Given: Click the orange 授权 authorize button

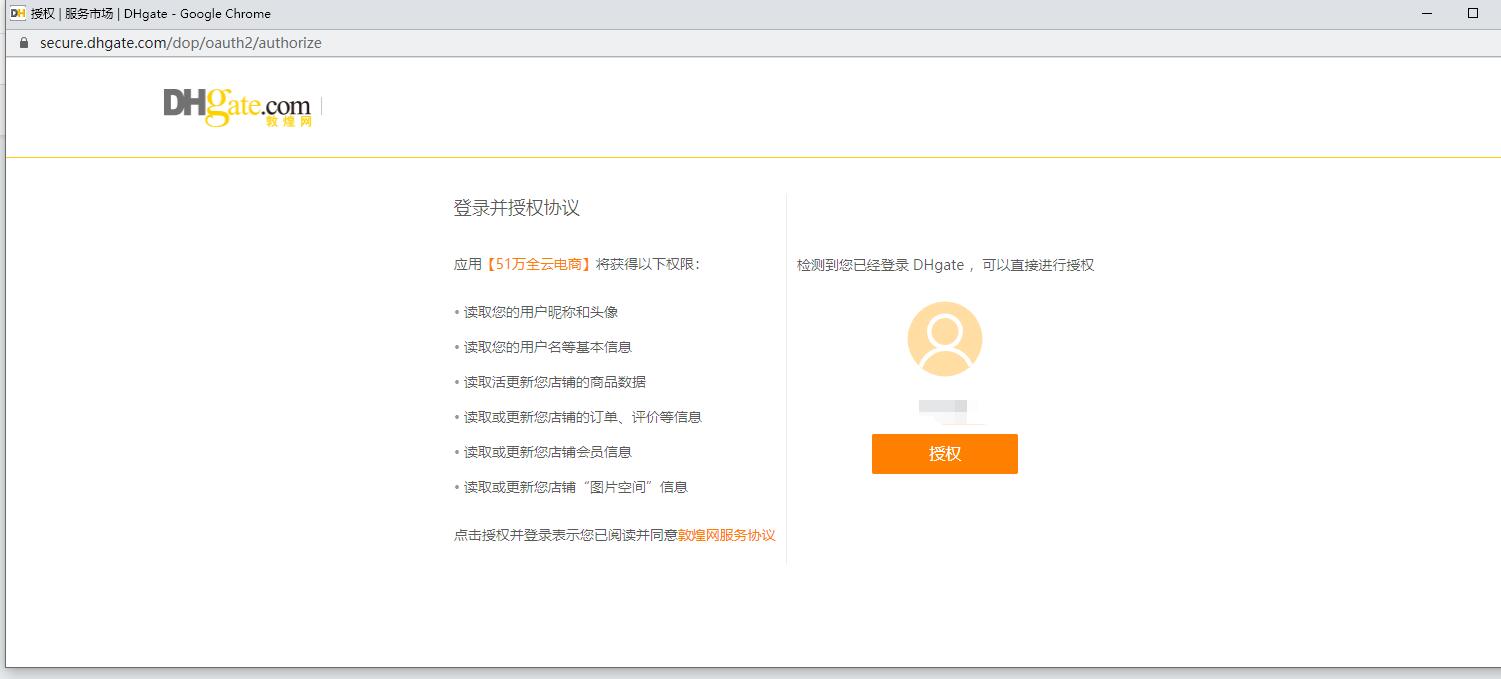Looking at the screenshot, I should [x=944, y=454].
